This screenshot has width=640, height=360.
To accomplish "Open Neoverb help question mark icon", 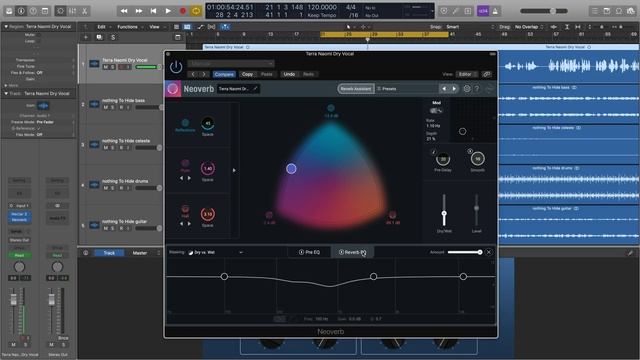I will [x=476, y=89].
